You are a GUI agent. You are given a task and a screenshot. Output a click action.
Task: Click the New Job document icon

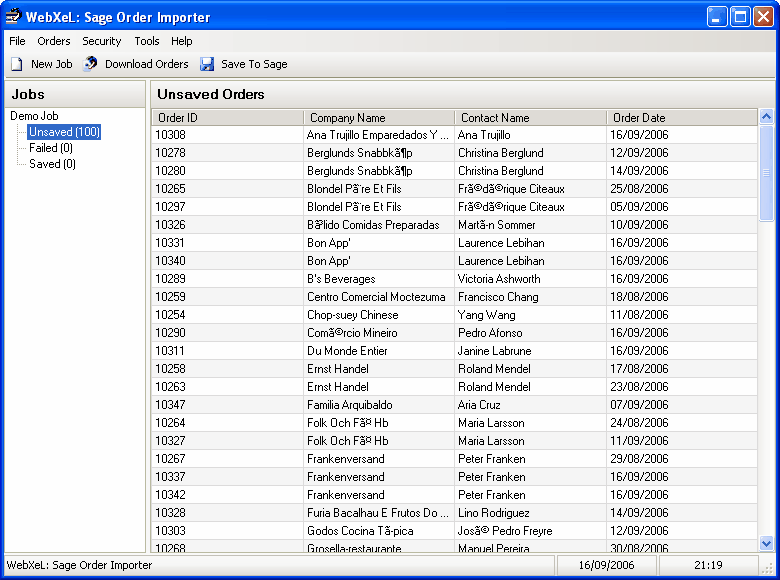17,64
